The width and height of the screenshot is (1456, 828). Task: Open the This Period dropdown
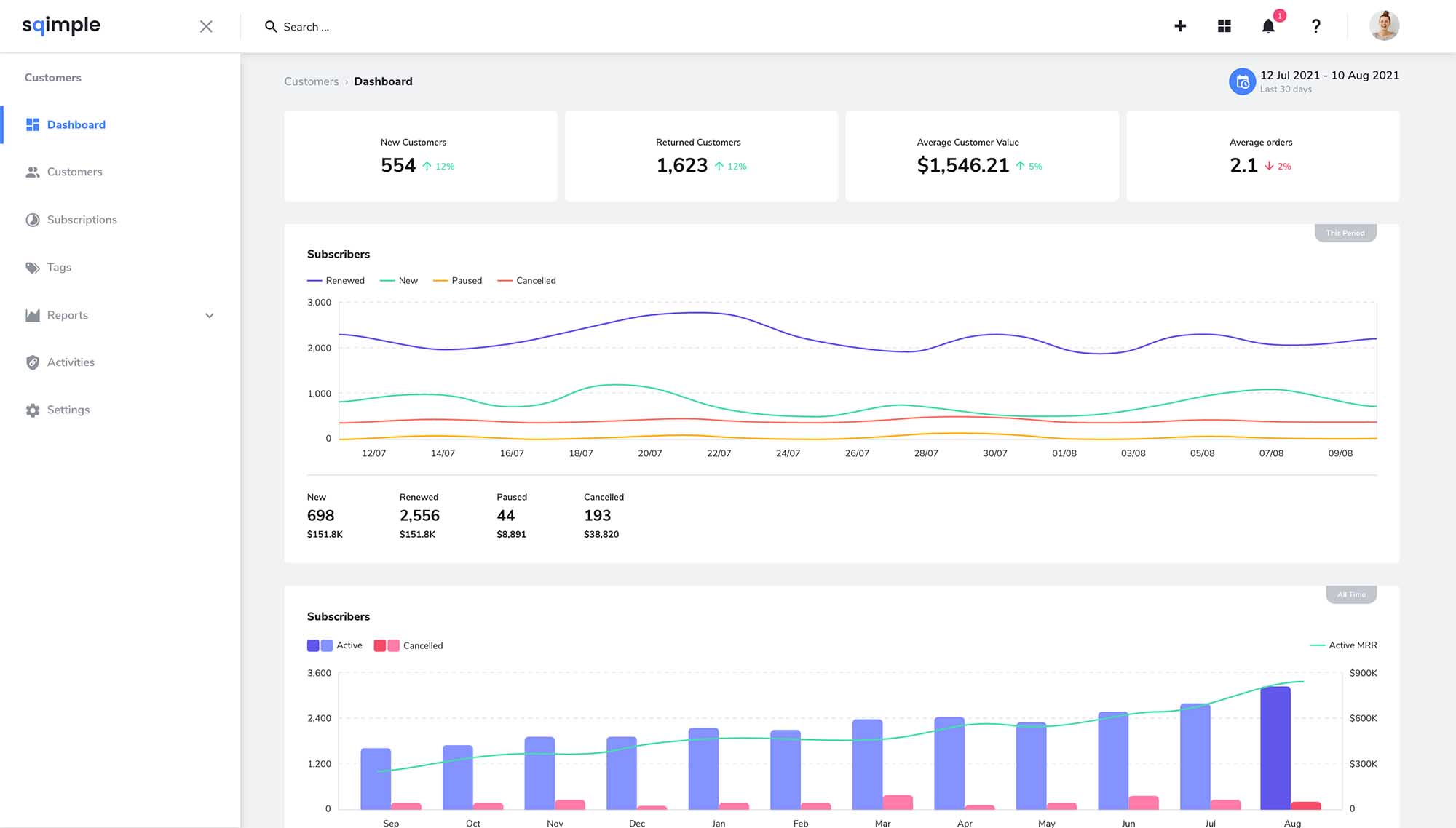click(x=1345, y=234)
